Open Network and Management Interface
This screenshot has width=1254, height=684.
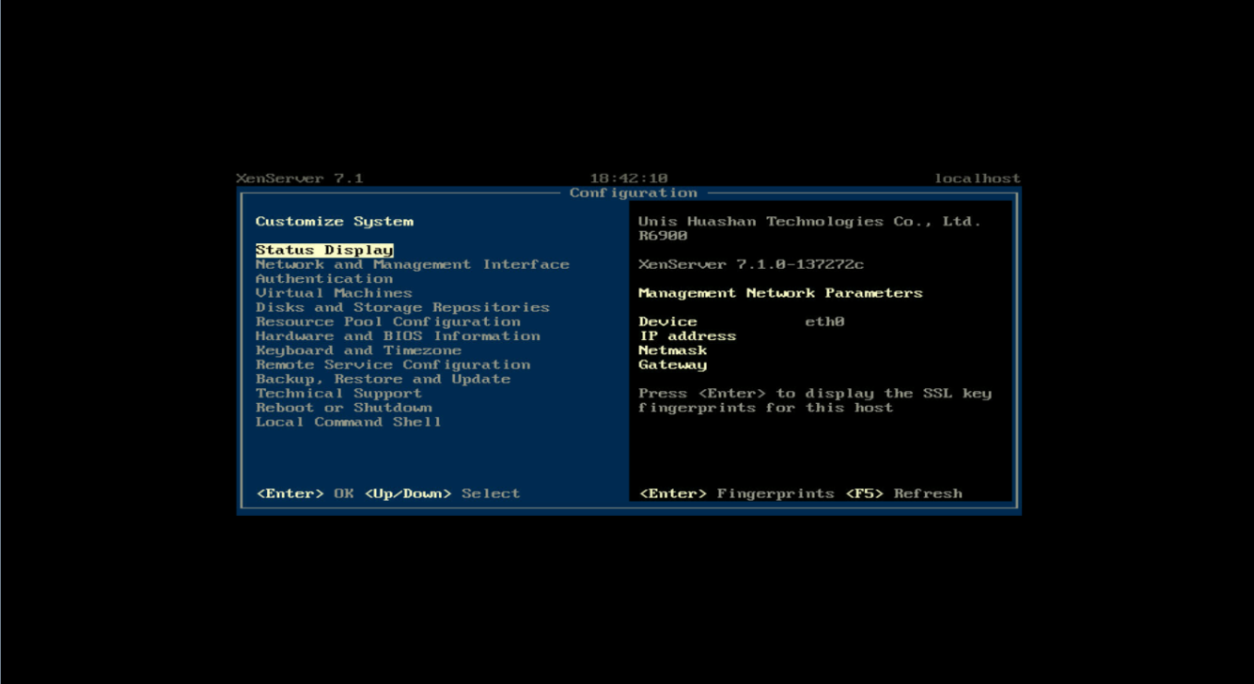[412, 264]
